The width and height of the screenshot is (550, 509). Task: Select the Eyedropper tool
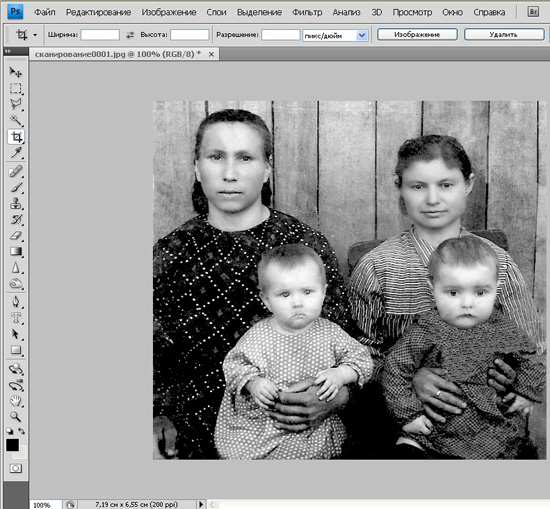tap(15, 153)
